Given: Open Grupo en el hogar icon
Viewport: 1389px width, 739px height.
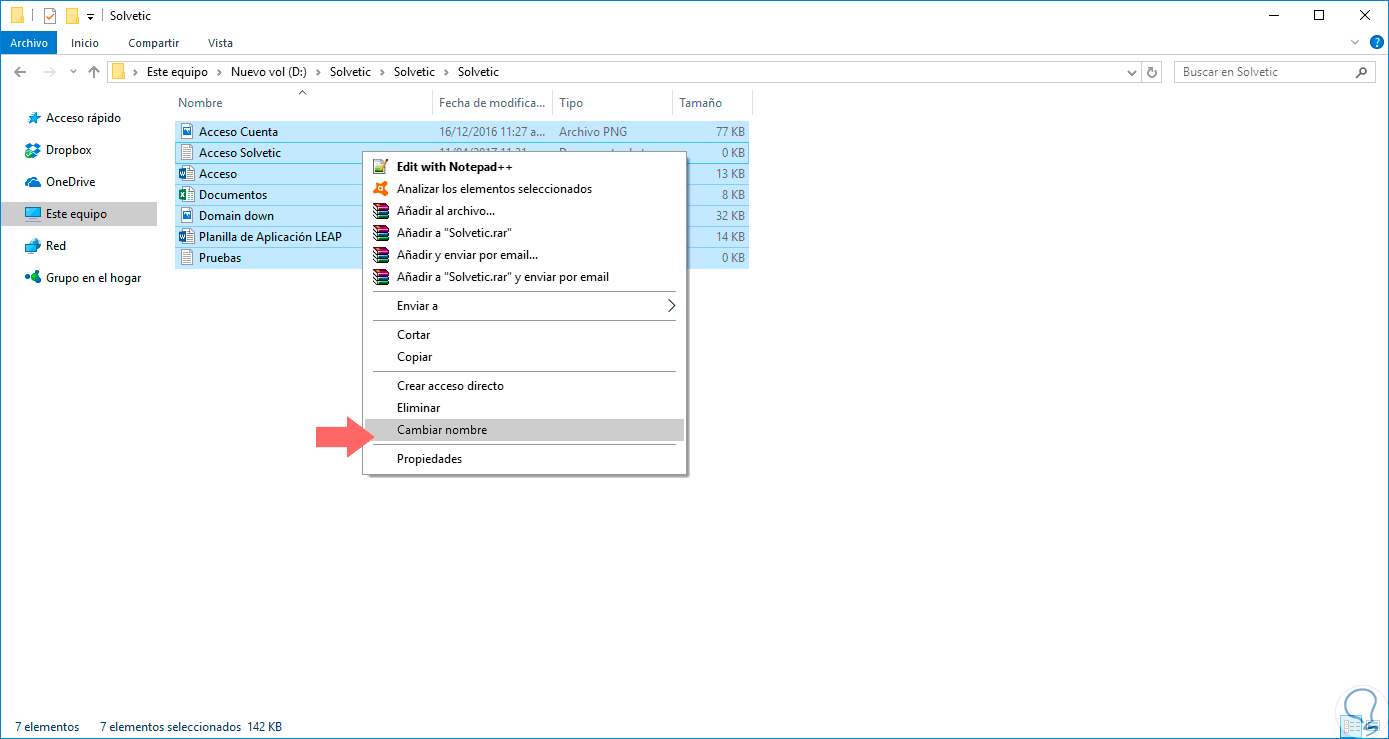Looking at the screenshot, I should pos(32,278).
